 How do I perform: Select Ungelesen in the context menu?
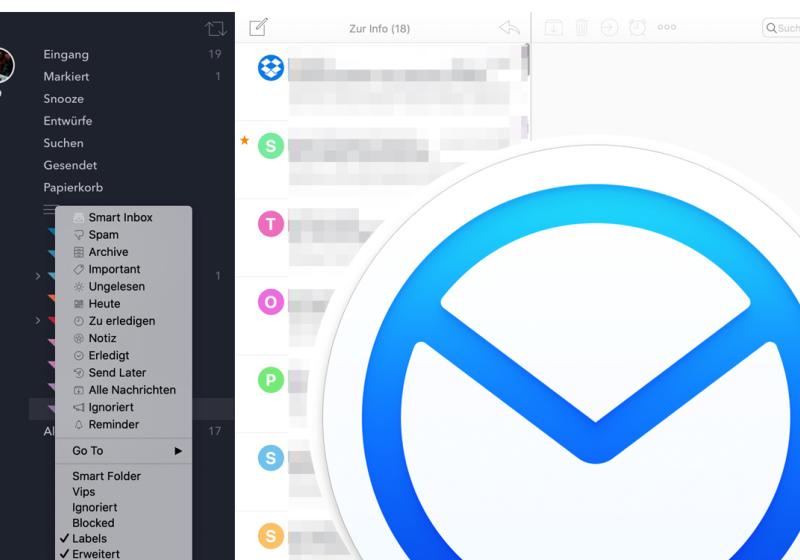tap(117, 287)
